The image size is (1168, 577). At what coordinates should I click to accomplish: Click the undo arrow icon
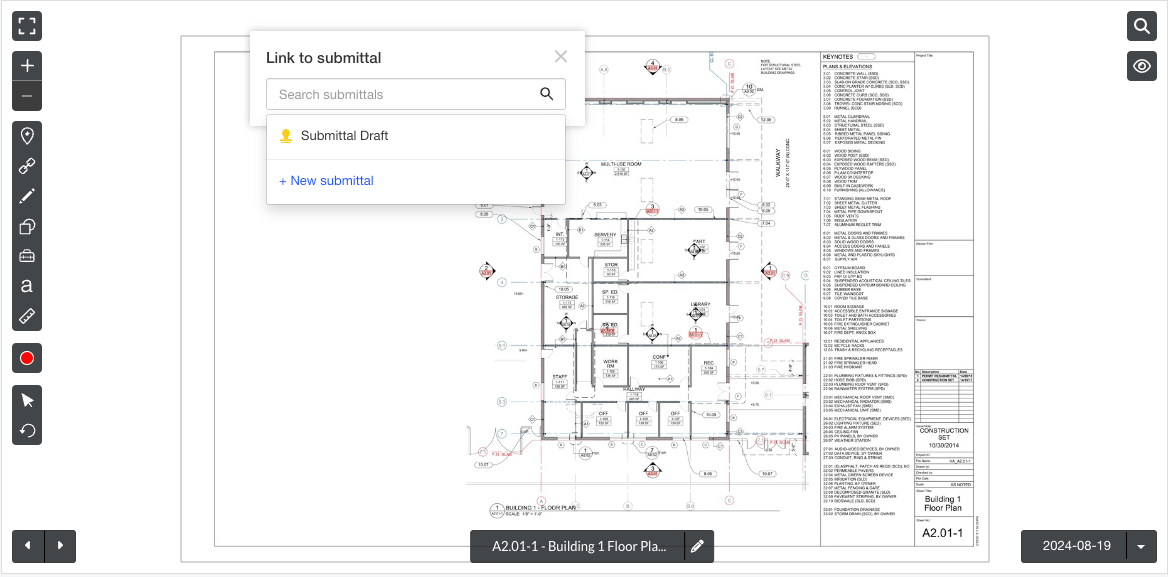click(27, 430)
